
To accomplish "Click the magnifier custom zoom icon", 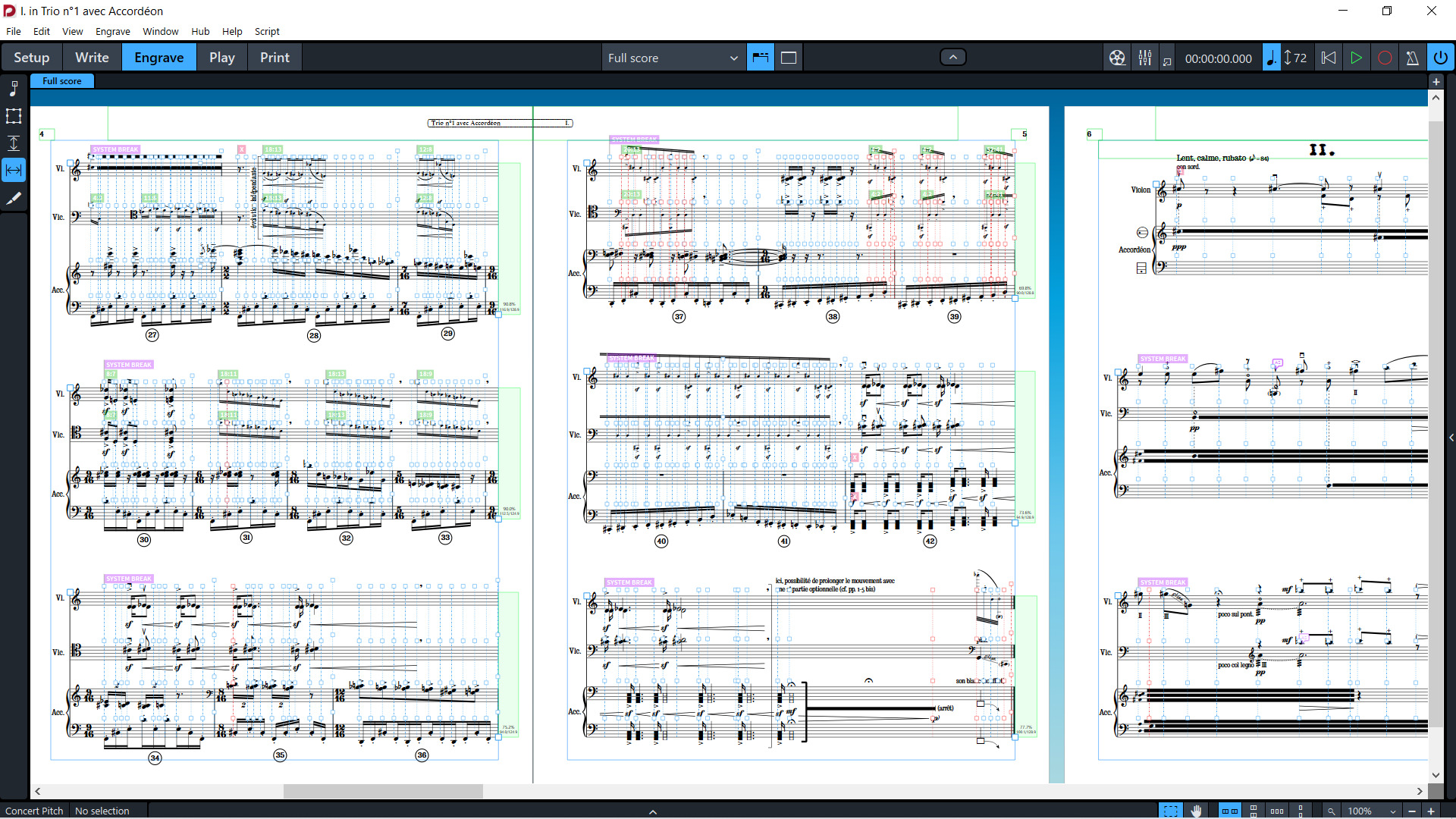I will [1331, 811].
